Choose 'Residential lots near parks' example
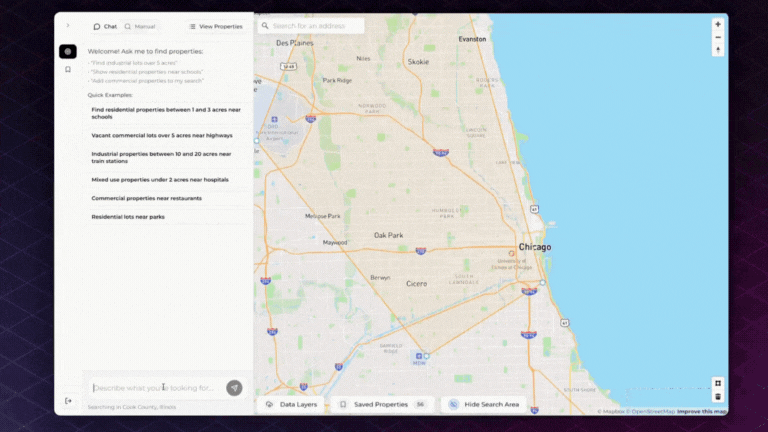 [x=166, y=217]
